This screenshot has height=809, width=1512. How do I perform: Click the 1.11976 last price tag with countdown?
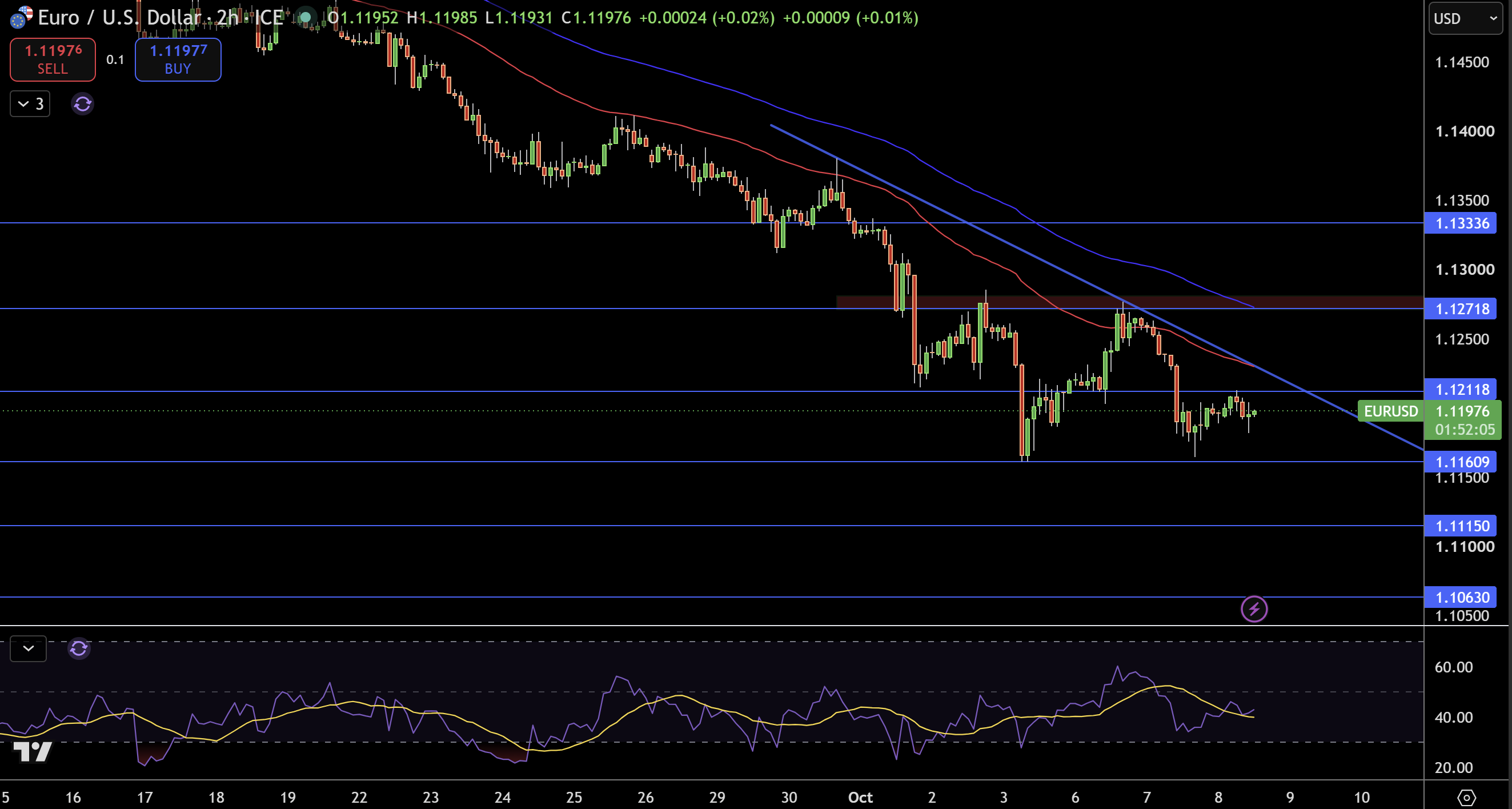tap(1463, 420)
